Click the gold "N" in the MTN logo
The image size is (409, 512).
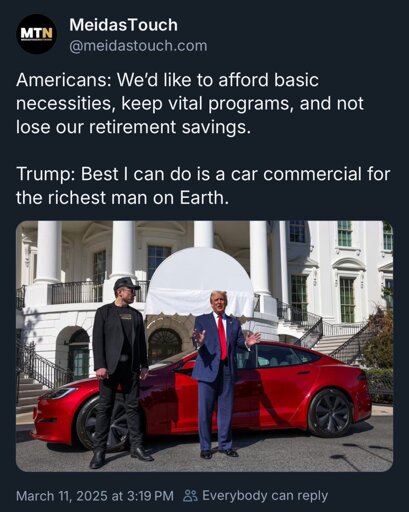pos(48,33)
